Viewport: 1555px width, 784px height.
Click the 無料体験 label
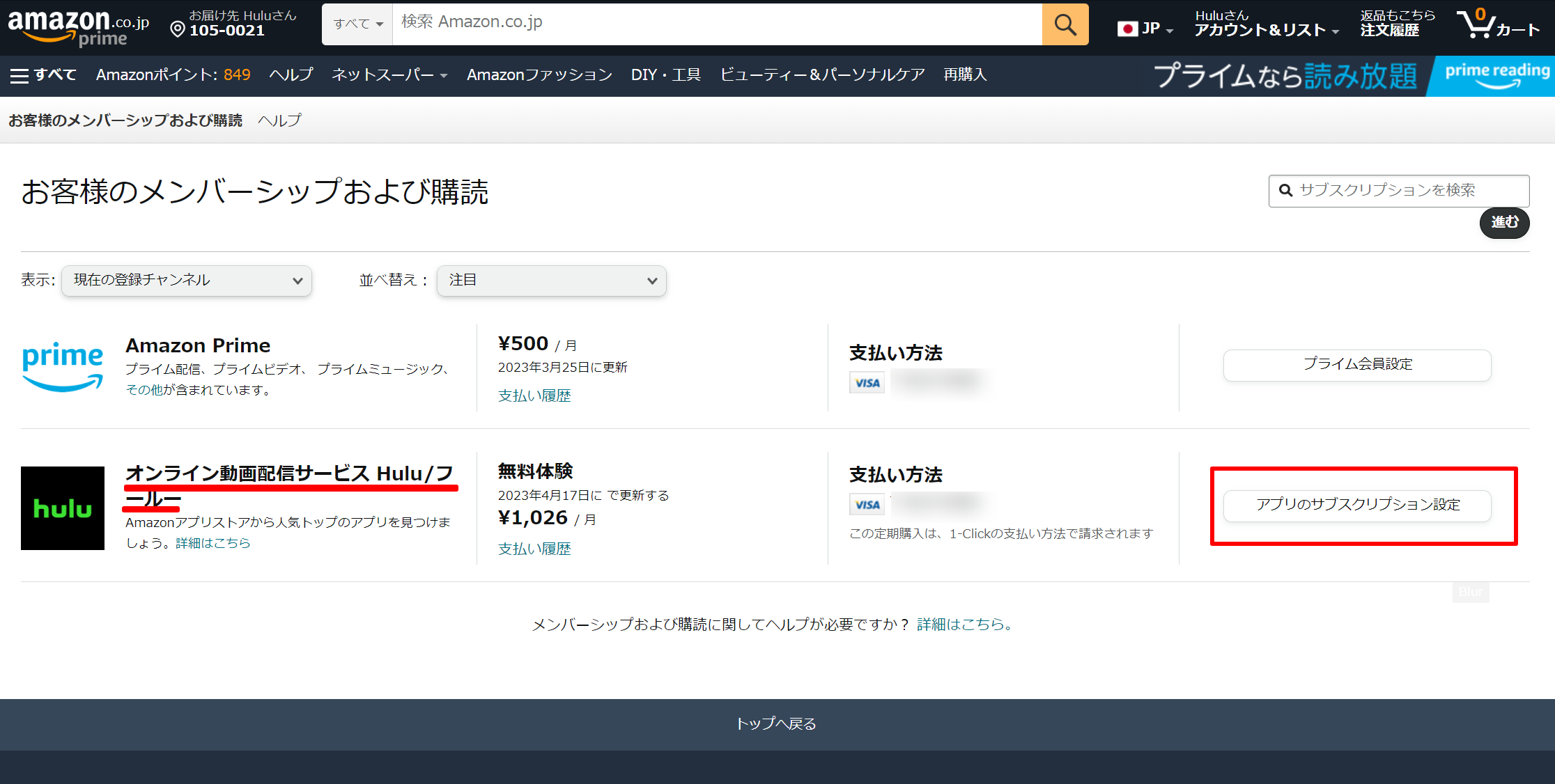[x=535, y=471]
